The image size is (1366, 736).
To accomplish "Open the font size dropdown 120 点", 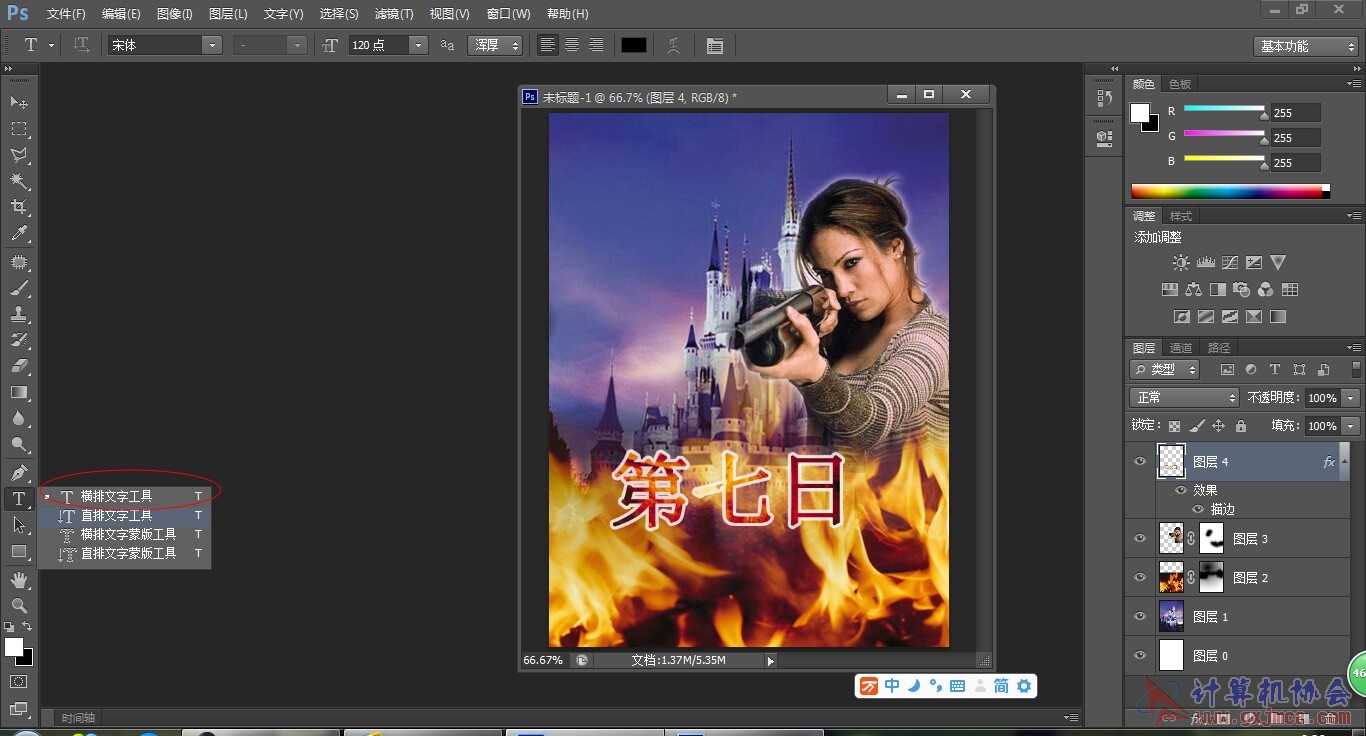I will click(418, 45).
